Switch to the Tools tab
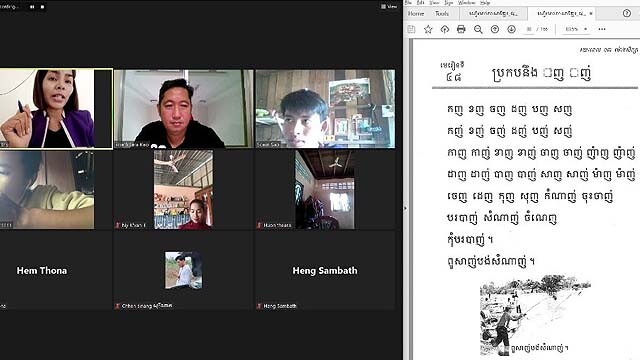 (x=442, y=13)
